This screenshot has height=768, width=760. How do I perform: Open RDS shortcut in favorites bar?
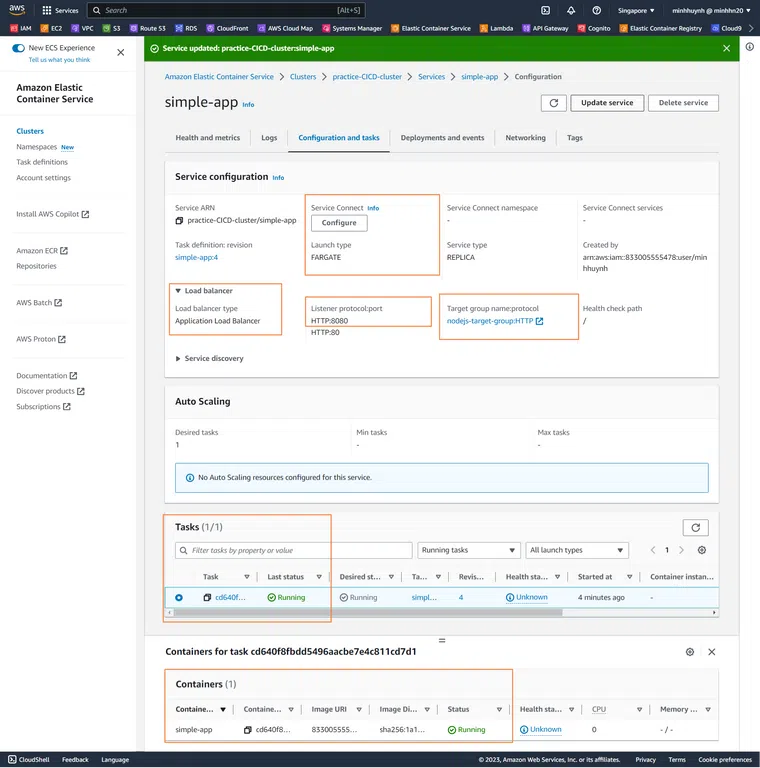(x=186, y=28)
